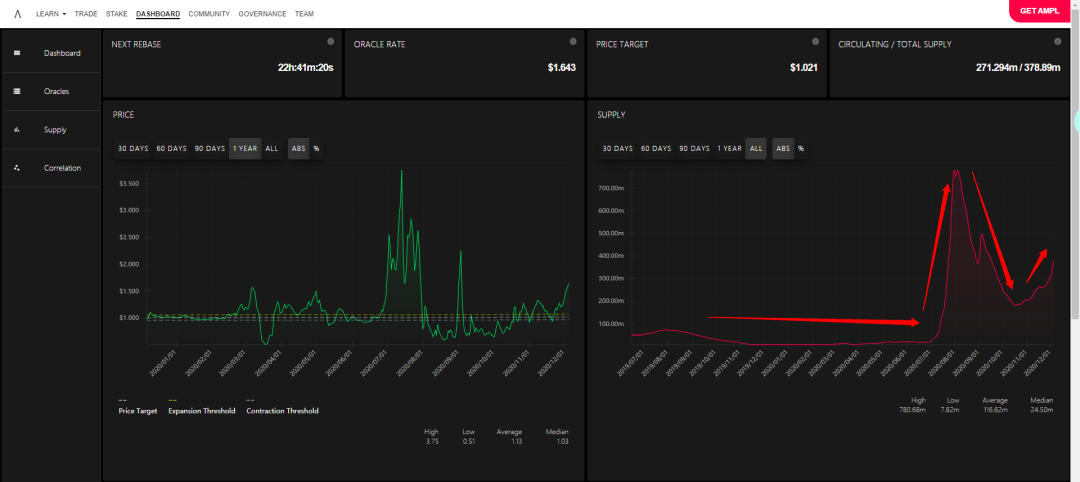Viewport: 1080px width, 482px height.
Task: Click the oracle rate value $1.643
Action: (562, 68)
